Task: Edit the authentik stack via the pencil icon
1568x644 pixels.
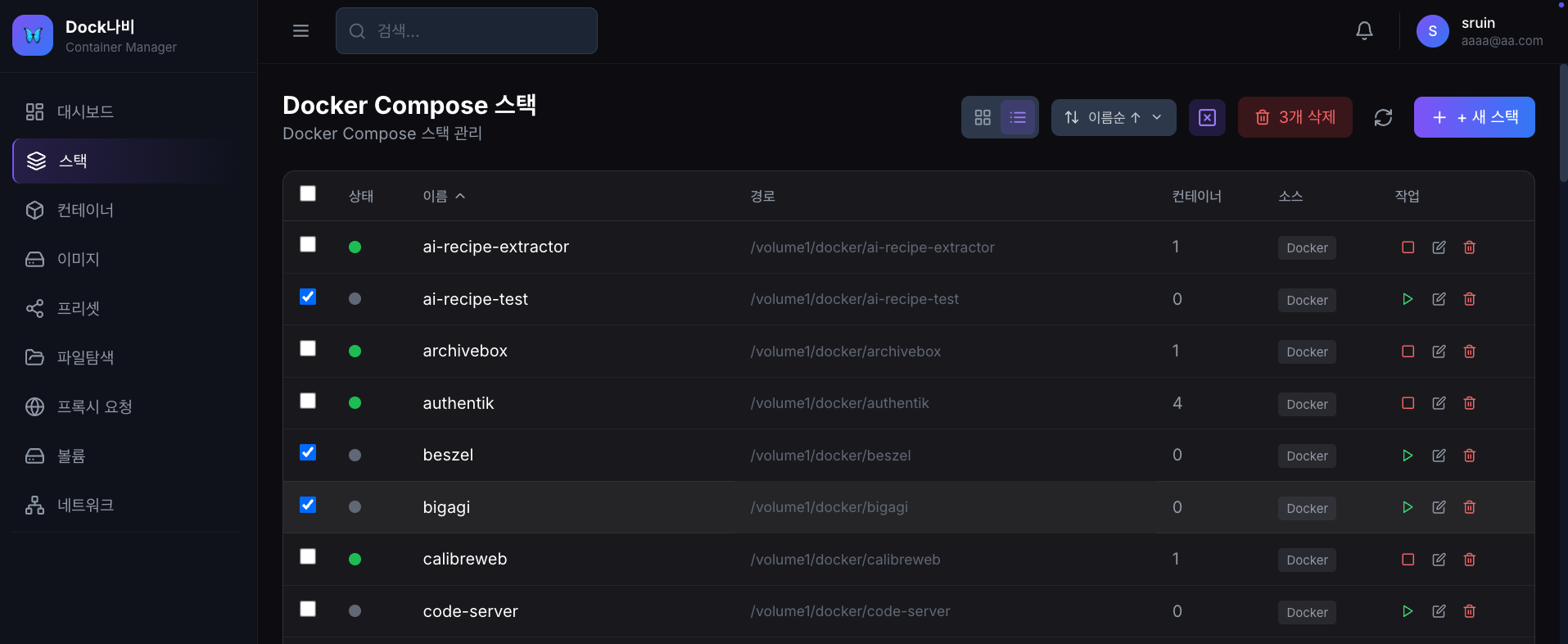Action: coord(1439,403)
